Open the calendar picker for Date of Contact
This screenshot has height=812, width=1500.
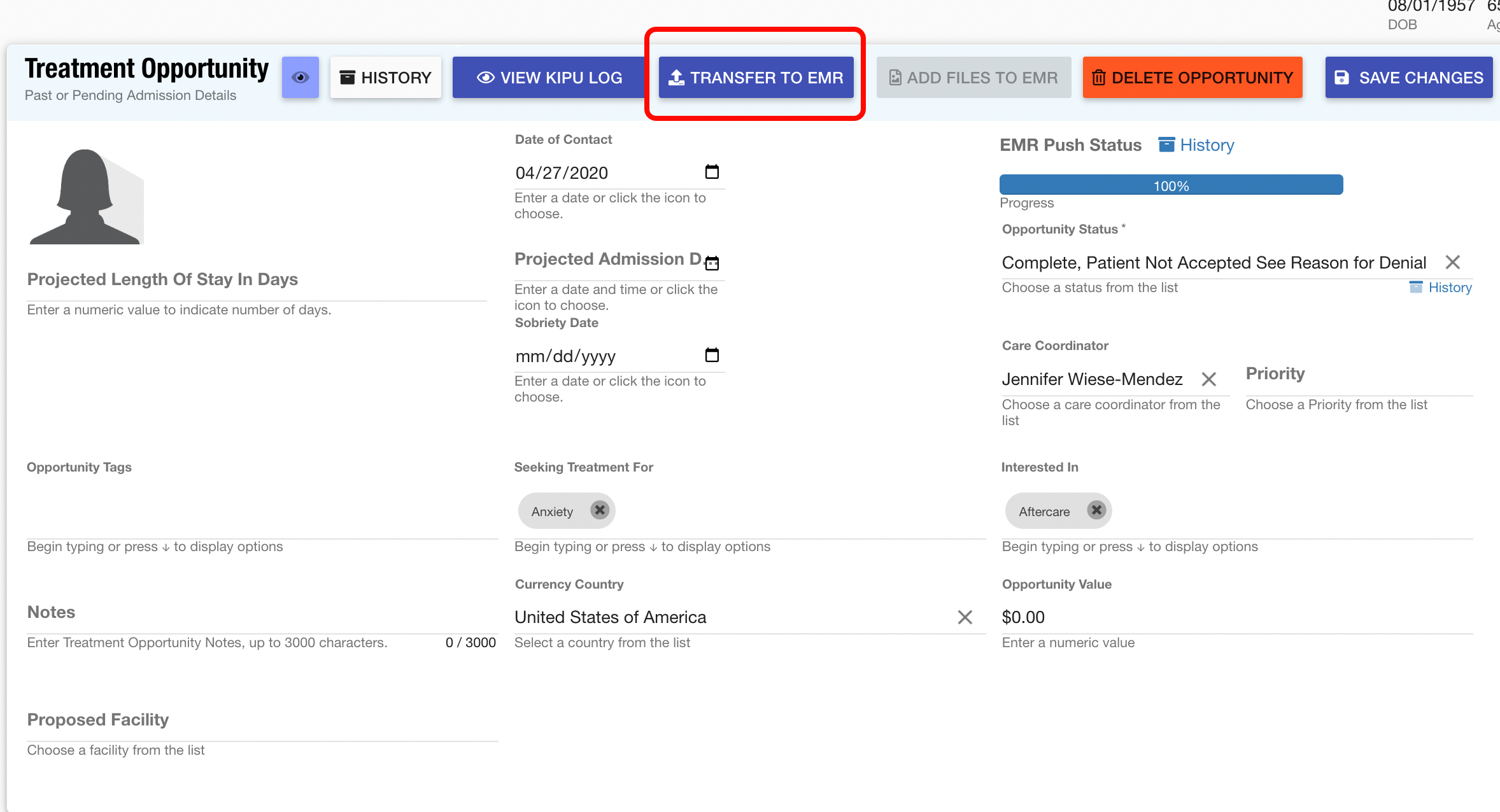coord(712,171)
